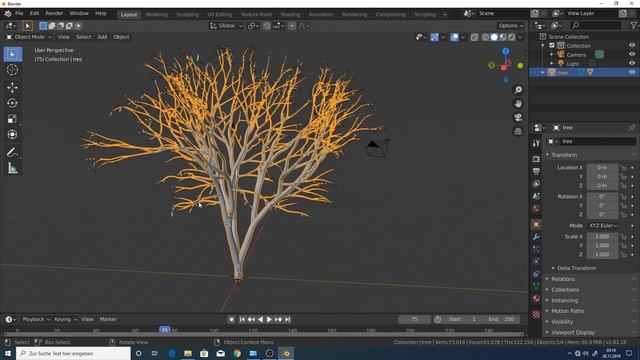Screen dimensions: 640x360
Task: Open the Tool properties tab
Action: (536, 143)
